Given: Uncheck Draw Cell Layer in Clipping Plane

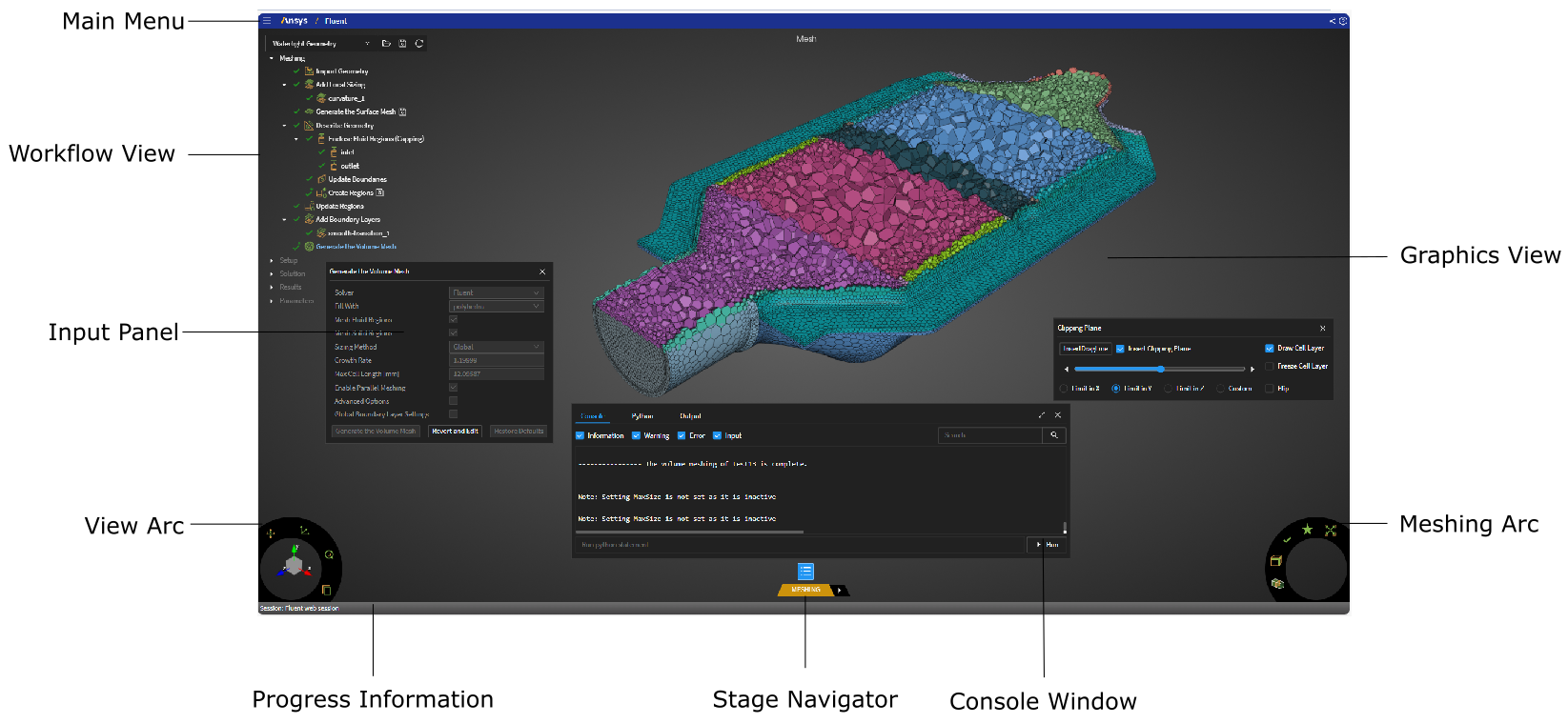Looking at the screenshot, I should pyautogui.click(x=1270, y=348).
